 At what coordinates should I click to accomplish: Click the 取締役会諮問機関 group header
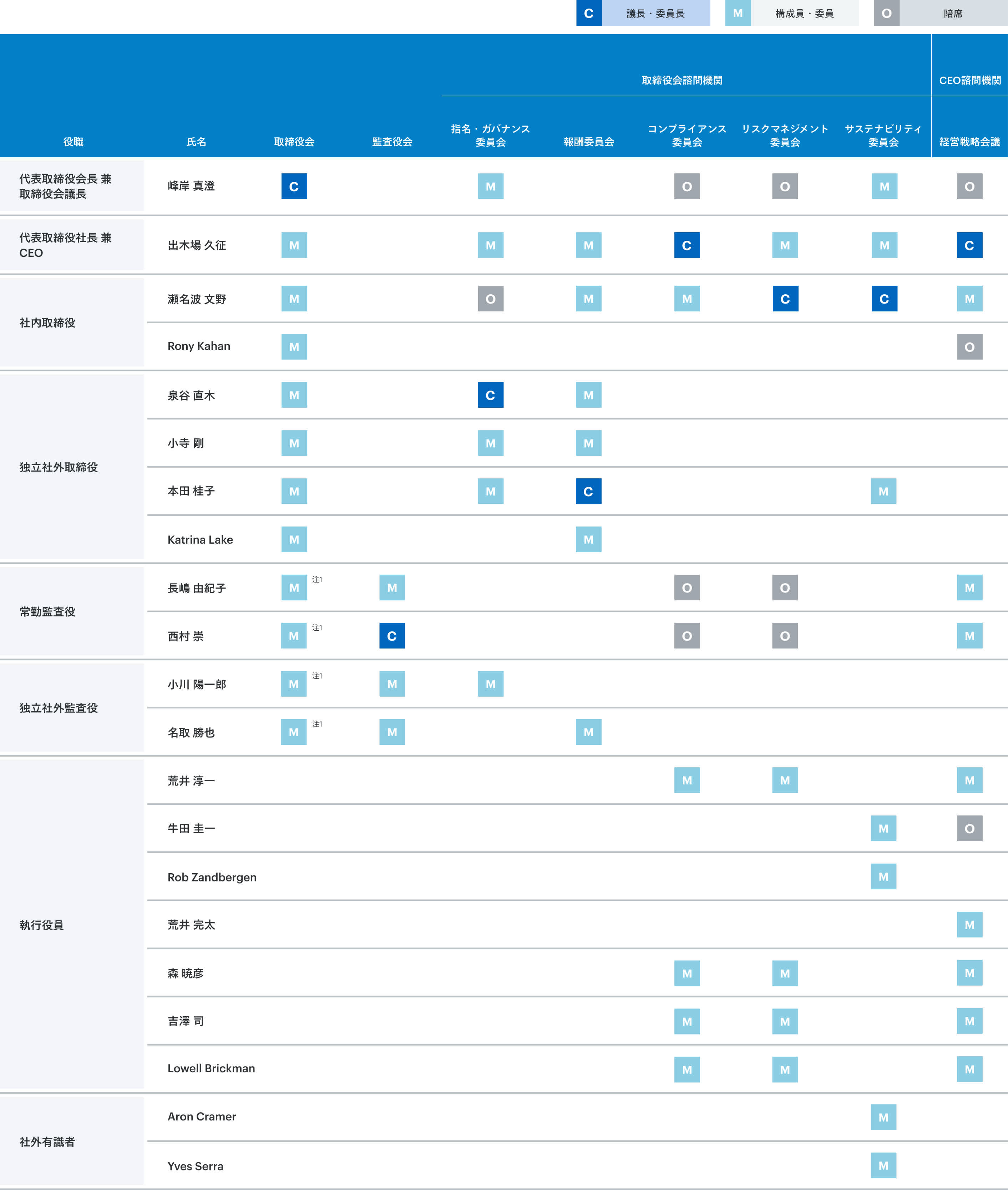click(682, 81)
